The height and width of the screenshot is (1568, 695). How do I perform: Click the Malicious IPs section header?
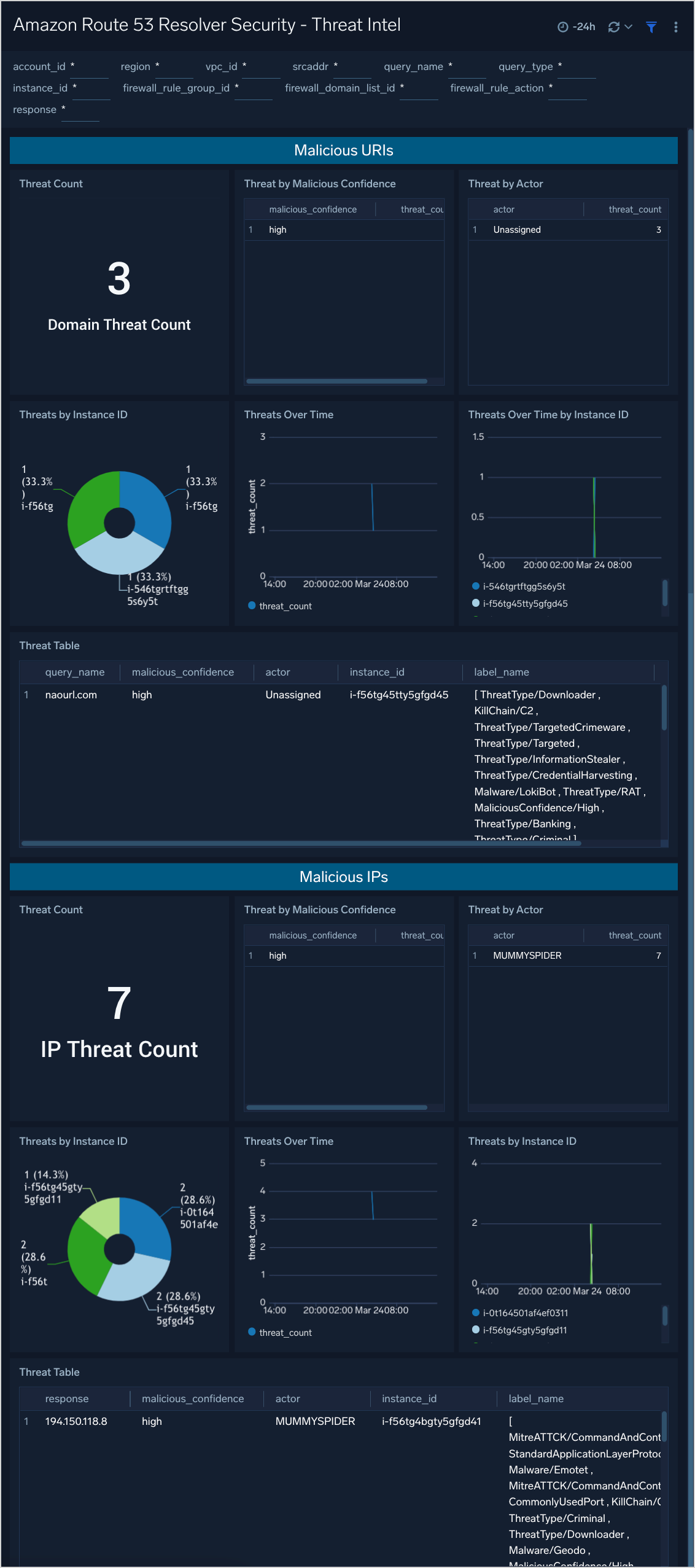tap(343, 876)
